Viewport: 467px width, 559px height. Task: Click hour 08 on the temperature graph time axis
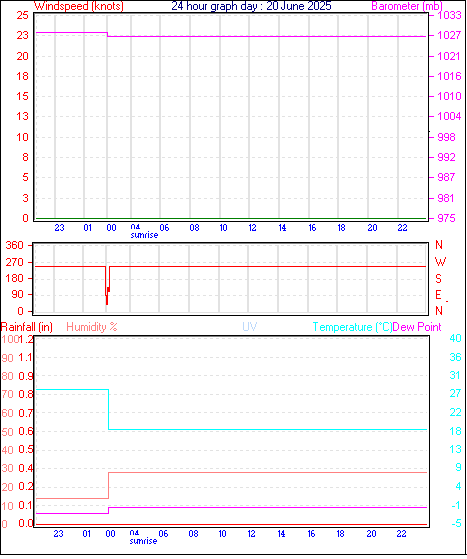pos(193,534)
